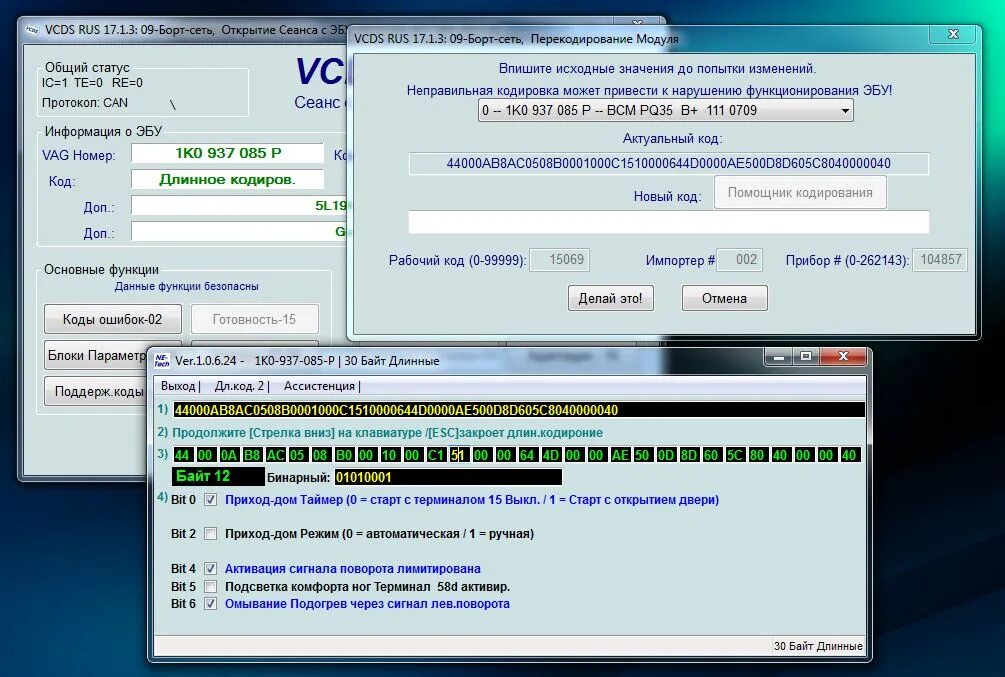
Task: Enable Bit 2 Приход-дом Режим checkbox
Action: (x=210, y=533)
